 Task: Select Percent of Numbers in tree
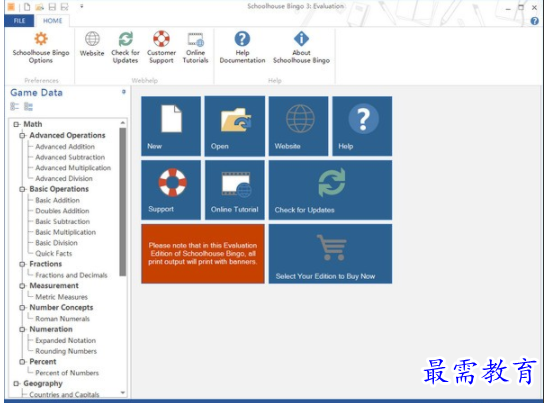click(67, 373)
